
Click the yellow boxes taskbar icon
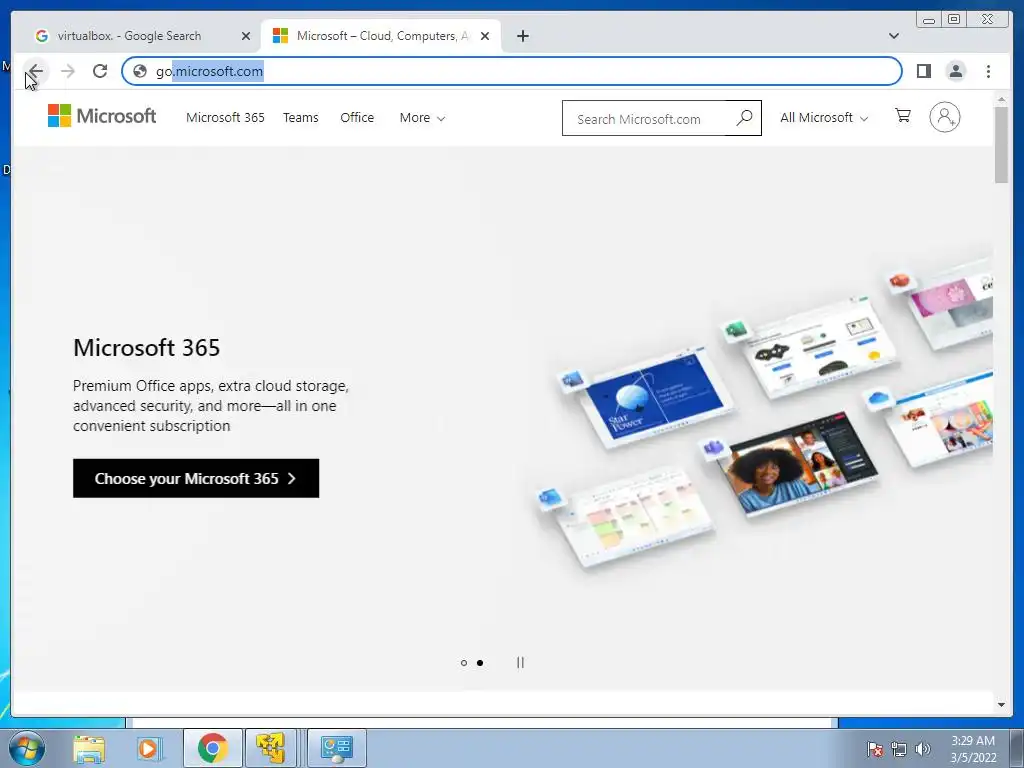click(x=270, y=748)
